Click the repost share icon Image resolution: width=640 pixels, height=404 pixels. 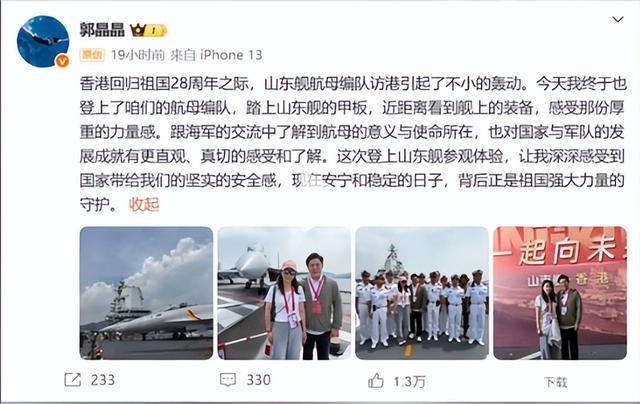tap(73, 380)
